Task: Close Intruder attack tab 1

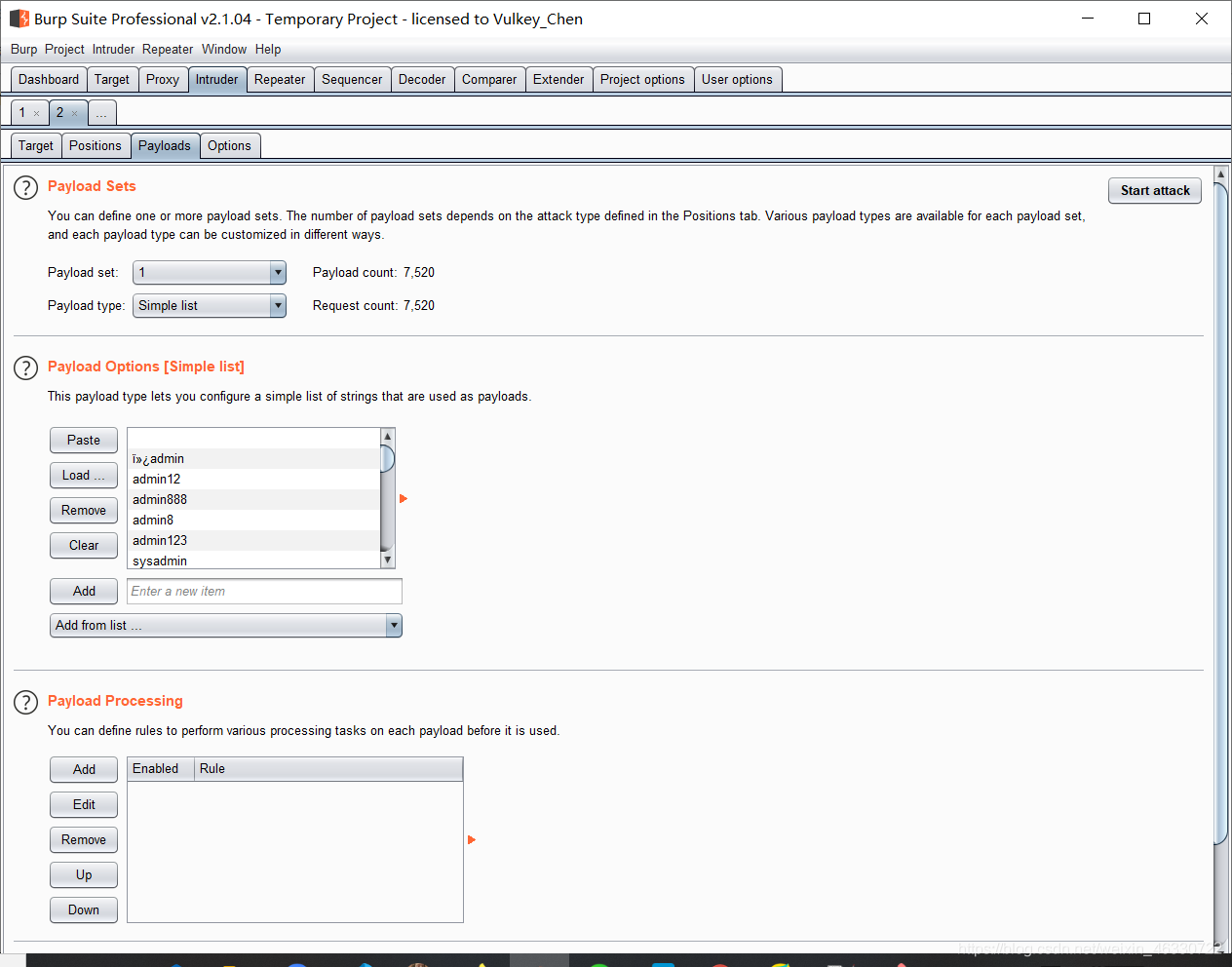Action: [x=37, y=113]
